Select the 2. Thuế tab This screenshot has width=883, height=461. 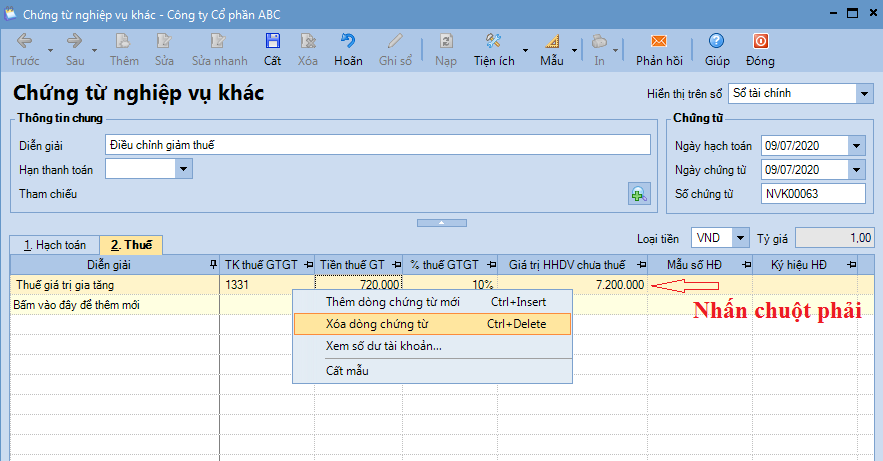pos(131,245)
